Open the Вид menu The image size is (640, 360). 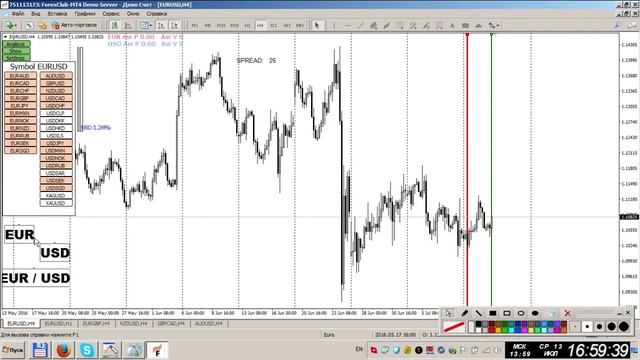[36, 13]
